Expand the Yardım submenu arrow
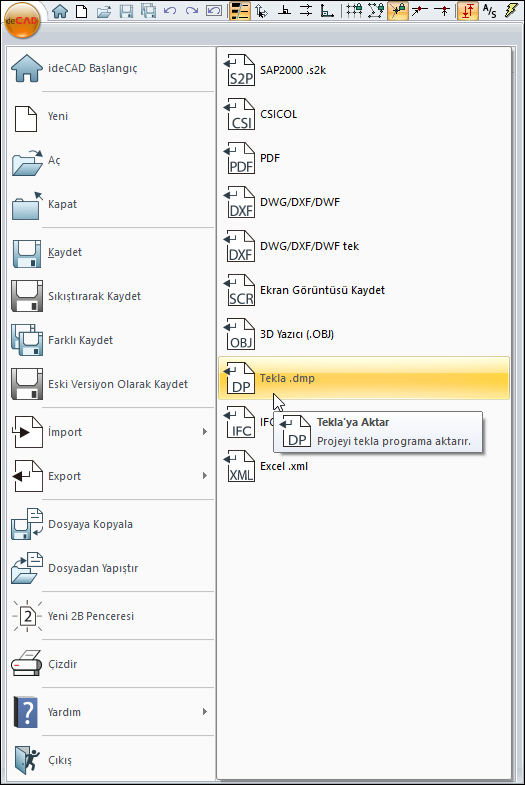525x785 pixels. 205,711
